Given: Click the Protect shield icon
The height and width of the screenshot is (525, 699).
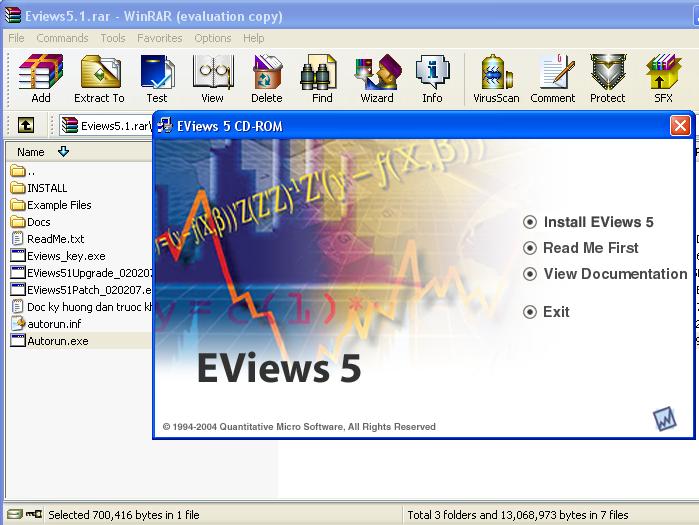Looking at the screenshot, I should pos(608,79).
